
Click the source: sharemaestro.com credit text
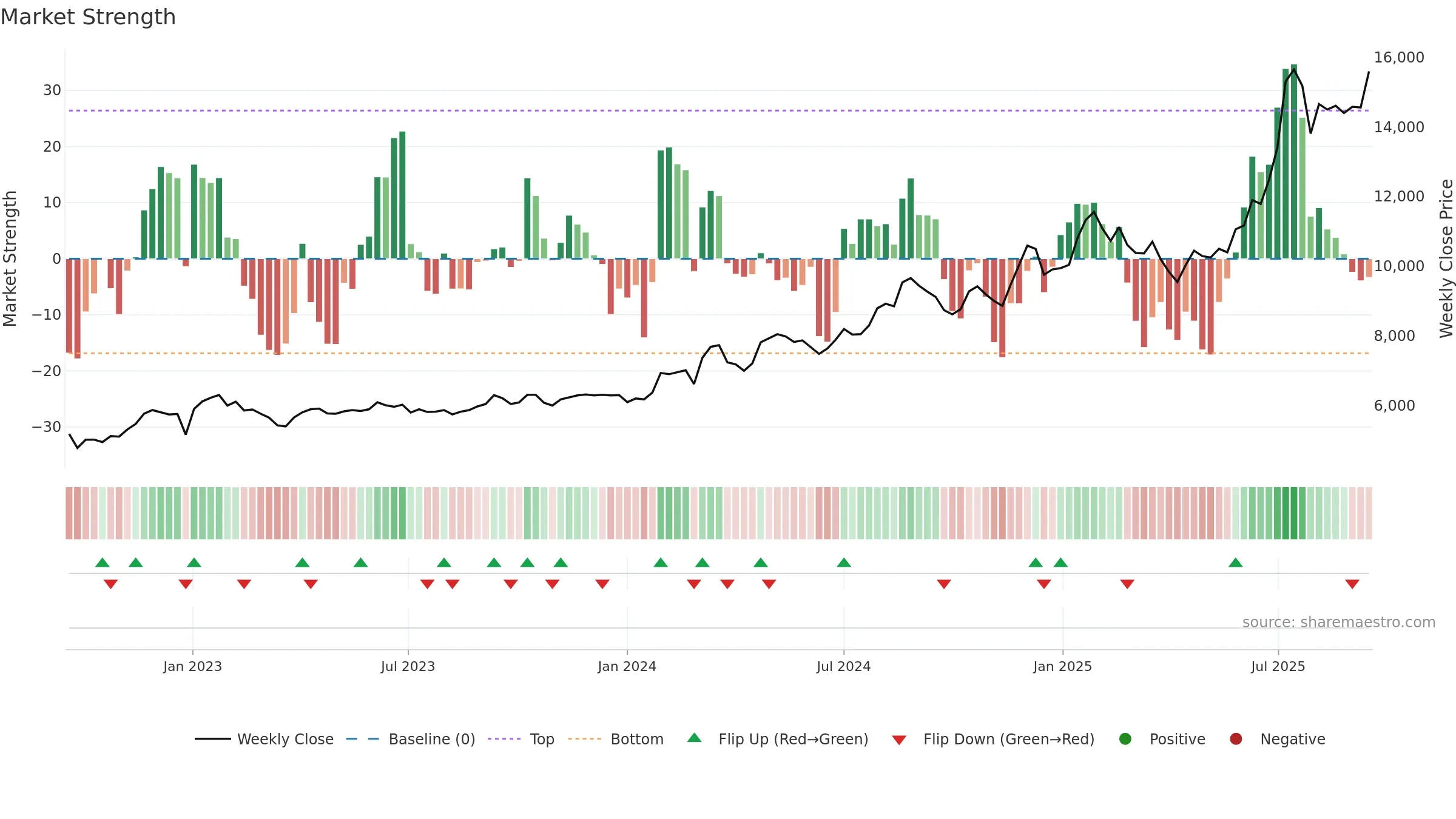click(1339, 622)
